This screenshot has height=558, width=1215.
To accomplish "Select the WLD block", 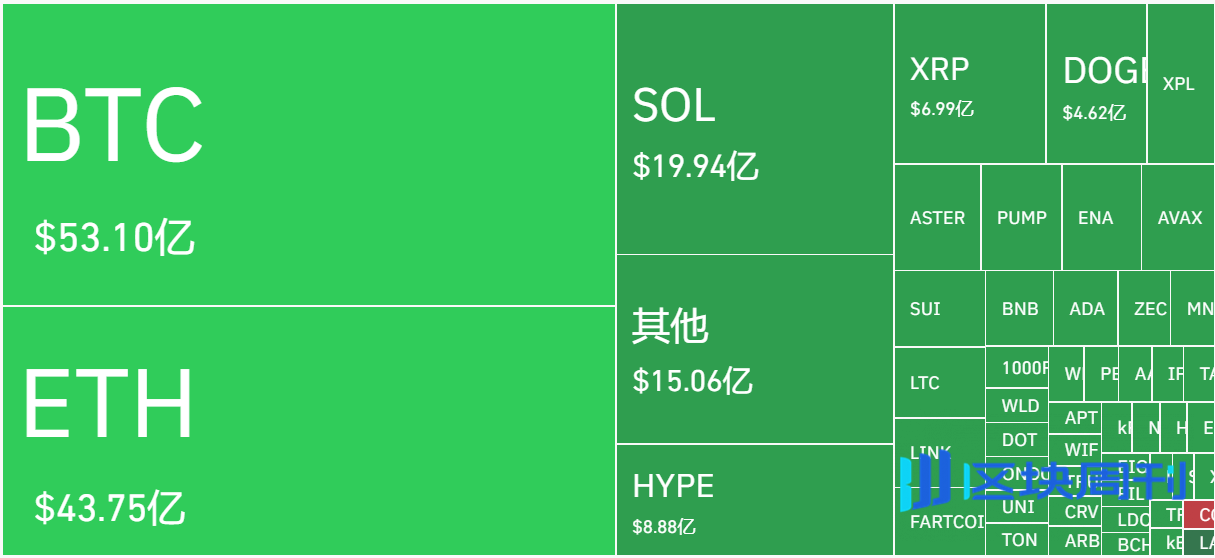I will (x=1020, y=406).
